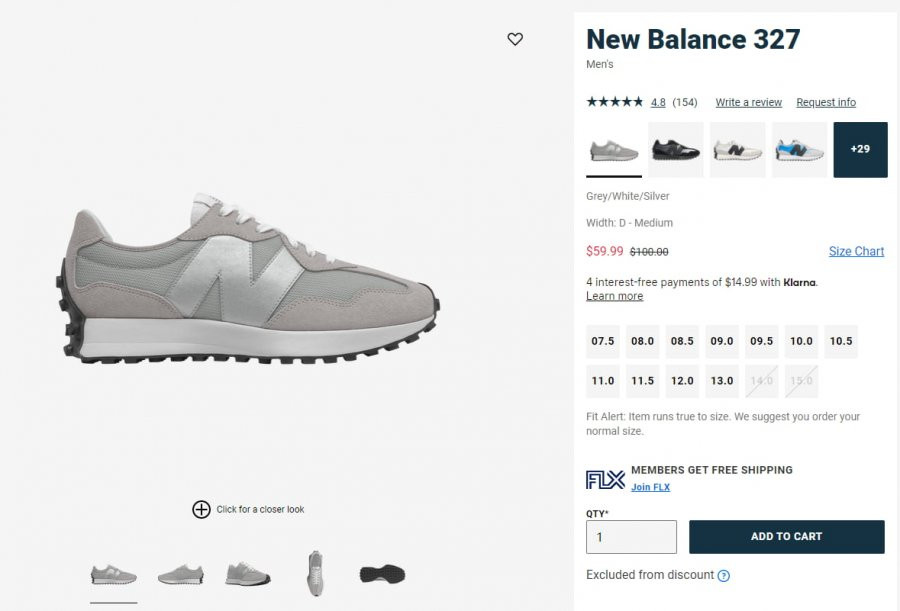Choose size 13.0
Screen dimensions: 900x611
tap(721, 381)
